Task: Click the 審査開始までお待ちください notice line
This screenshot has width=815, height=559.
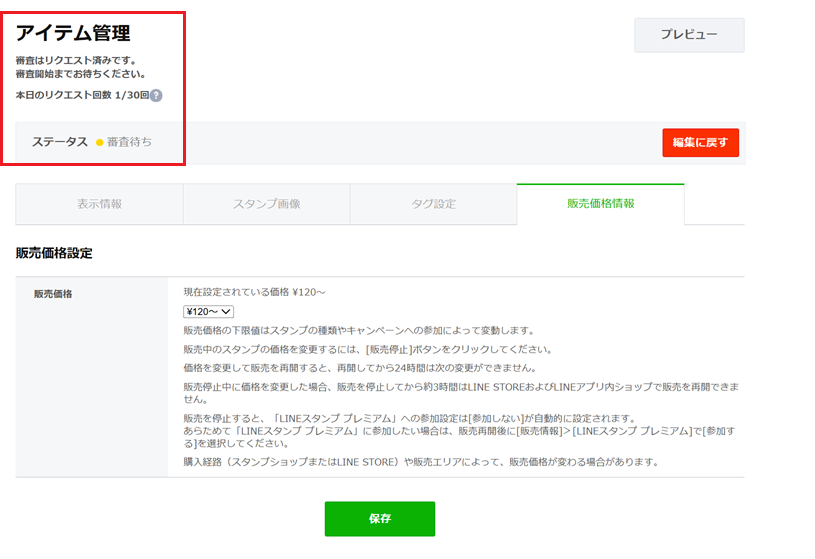Action: (x=81, y=74)
